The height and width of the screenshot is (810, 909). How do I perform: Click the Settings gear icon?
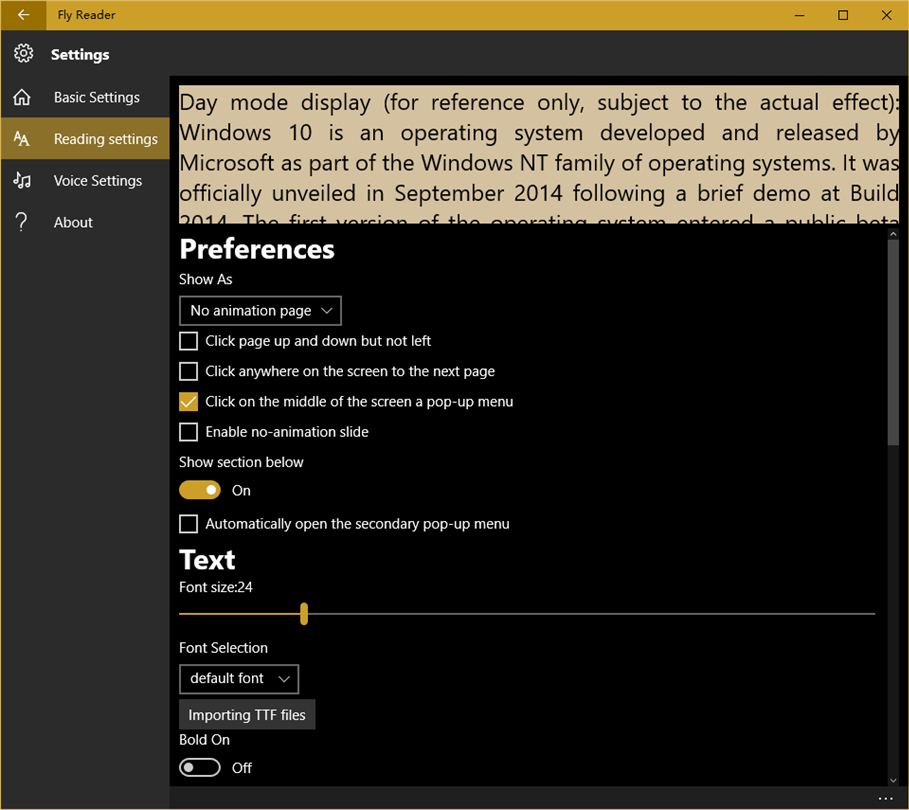23,53
